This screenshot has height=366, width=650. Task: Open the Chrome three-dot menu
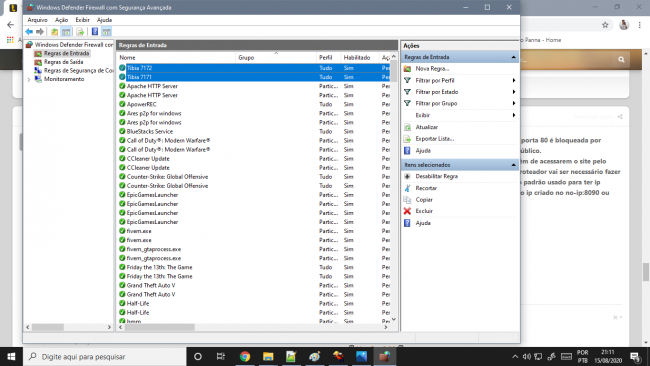pos(640,25)
